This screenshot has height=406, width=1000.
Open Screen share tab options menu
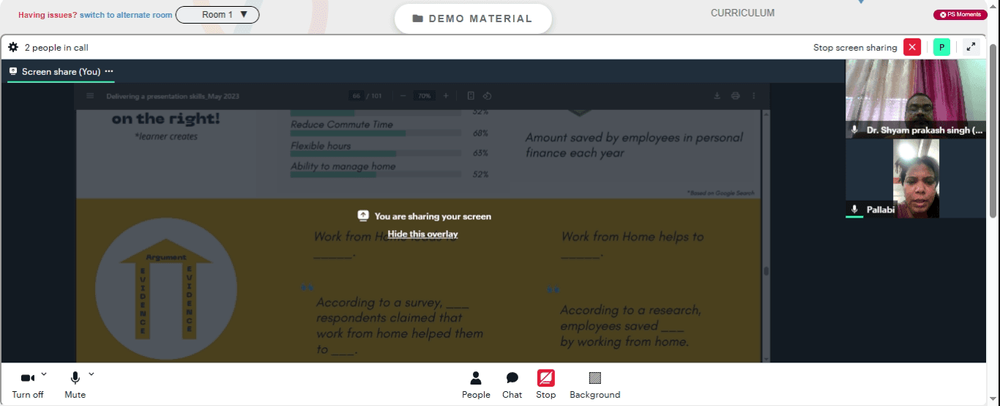pyautogui.click(x=109, y=71)
